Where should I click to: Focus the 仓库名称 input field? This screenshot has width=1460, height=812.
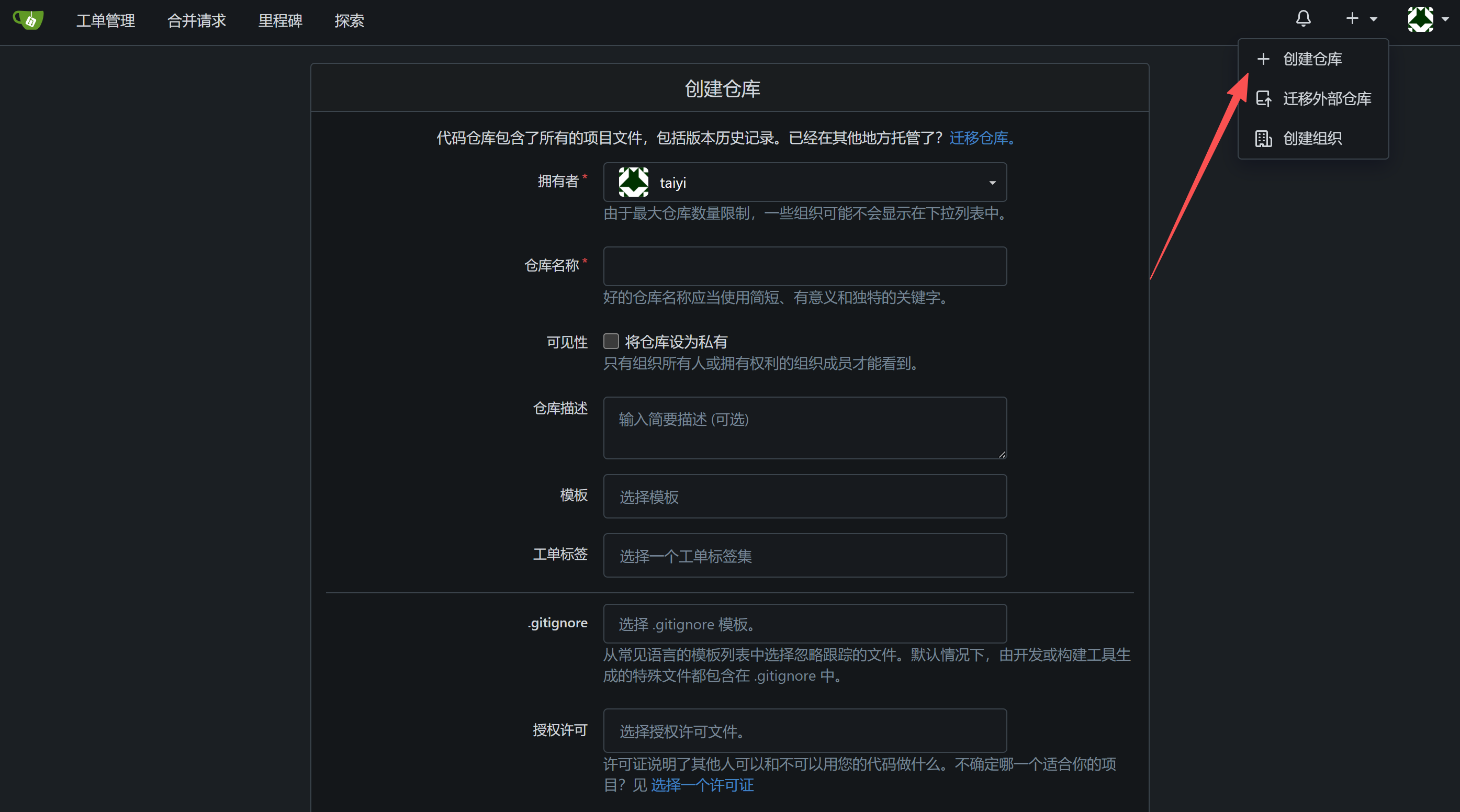804,266
